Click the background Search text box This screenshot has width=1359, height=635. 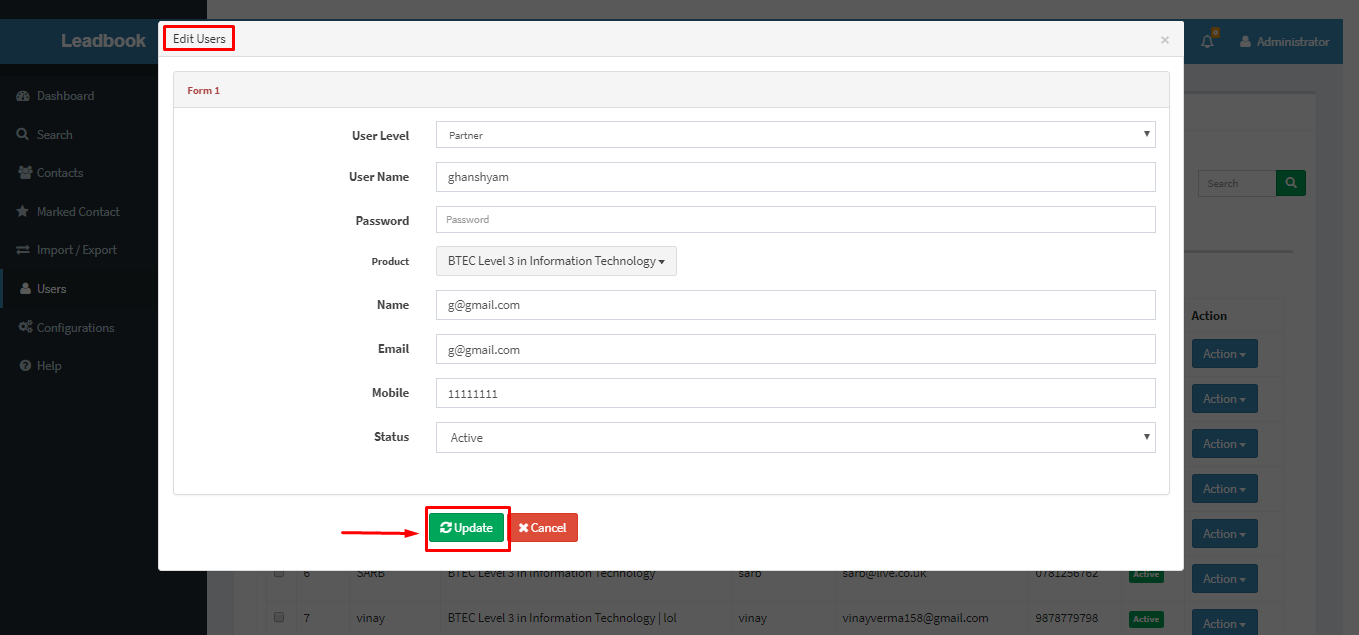point(1237,183)
